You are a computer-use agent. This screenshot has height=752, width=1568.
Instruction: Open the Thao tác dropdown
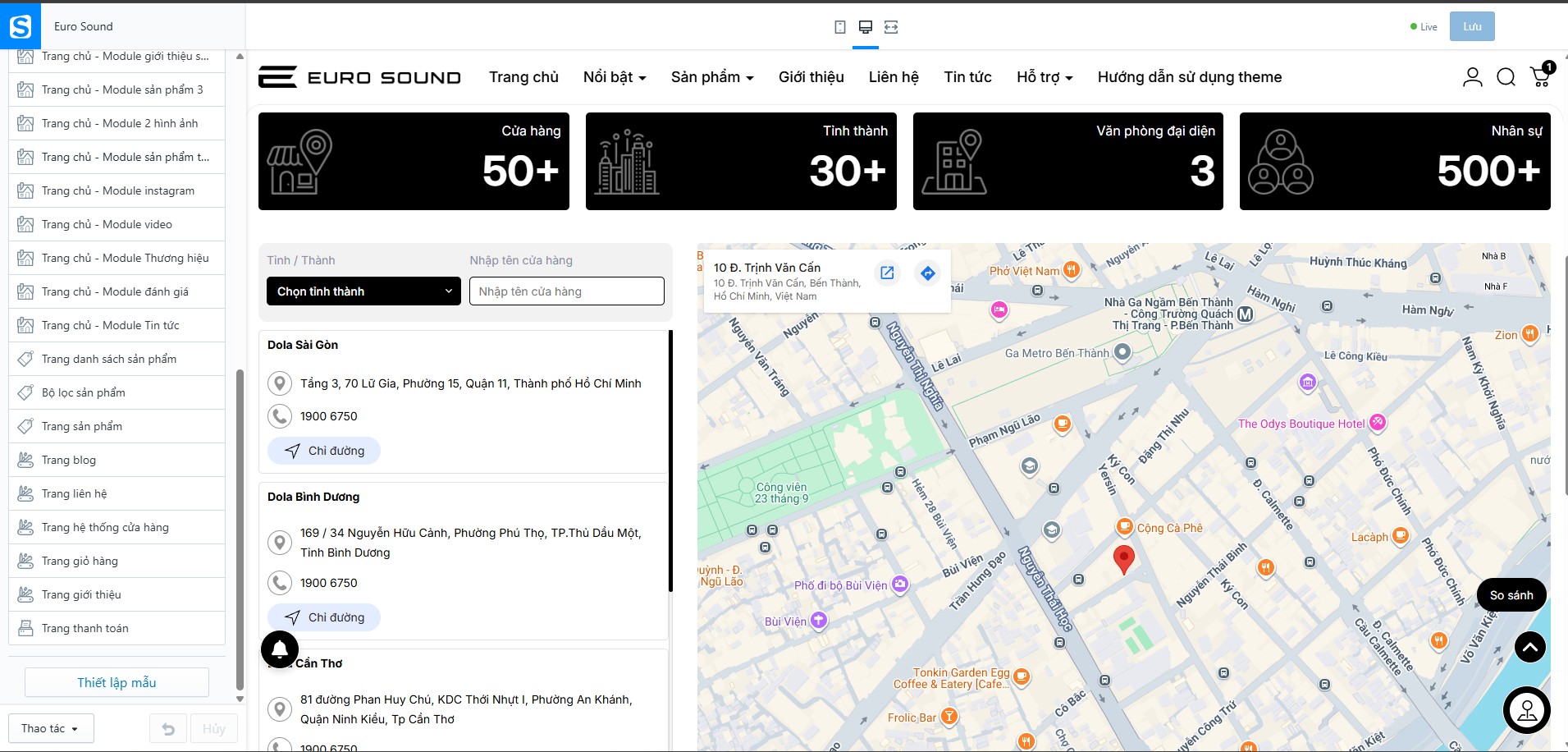(x=52, y=729)
